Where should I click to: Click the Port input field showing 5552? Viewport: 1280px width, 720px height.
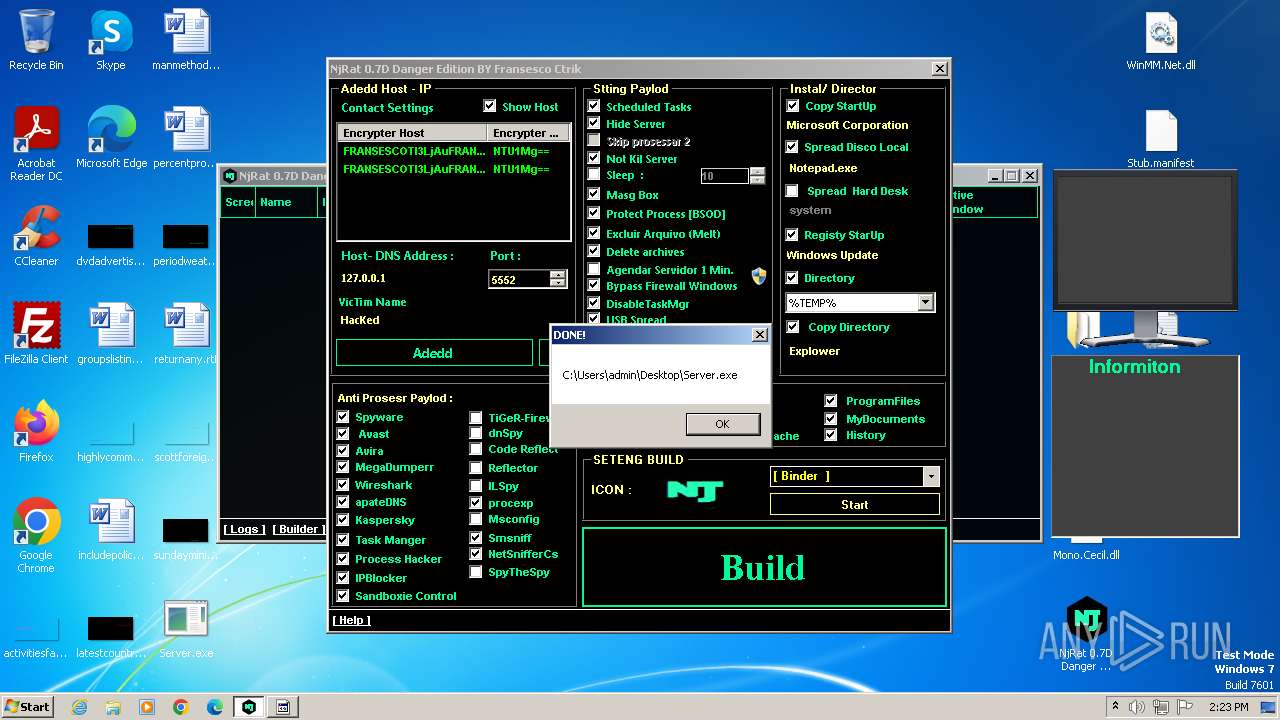coord(520,279)
